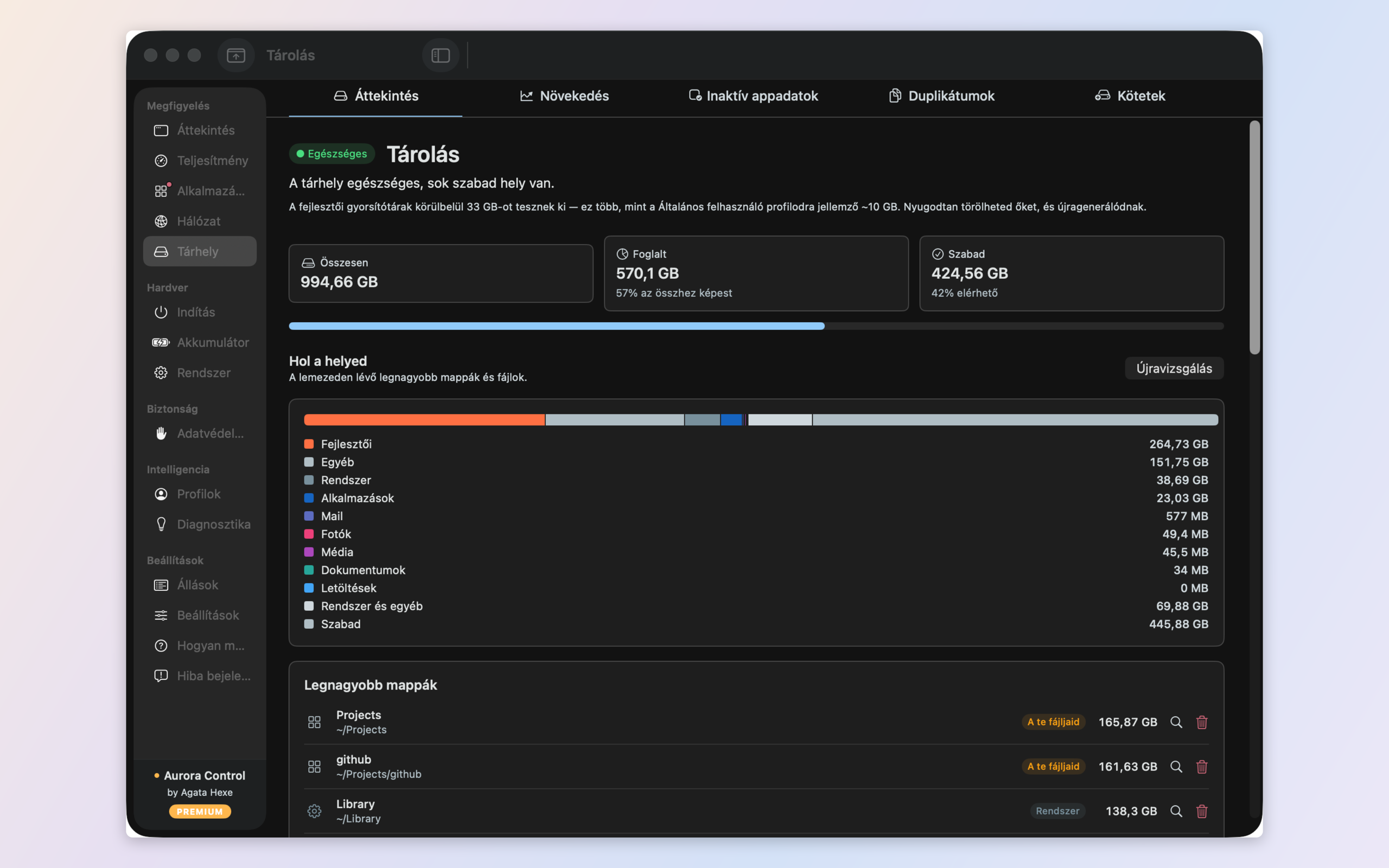This screenshot has height=868, width=1389.
Task: Click the 138,3 GB Library size
Action: pos(1131,811)
